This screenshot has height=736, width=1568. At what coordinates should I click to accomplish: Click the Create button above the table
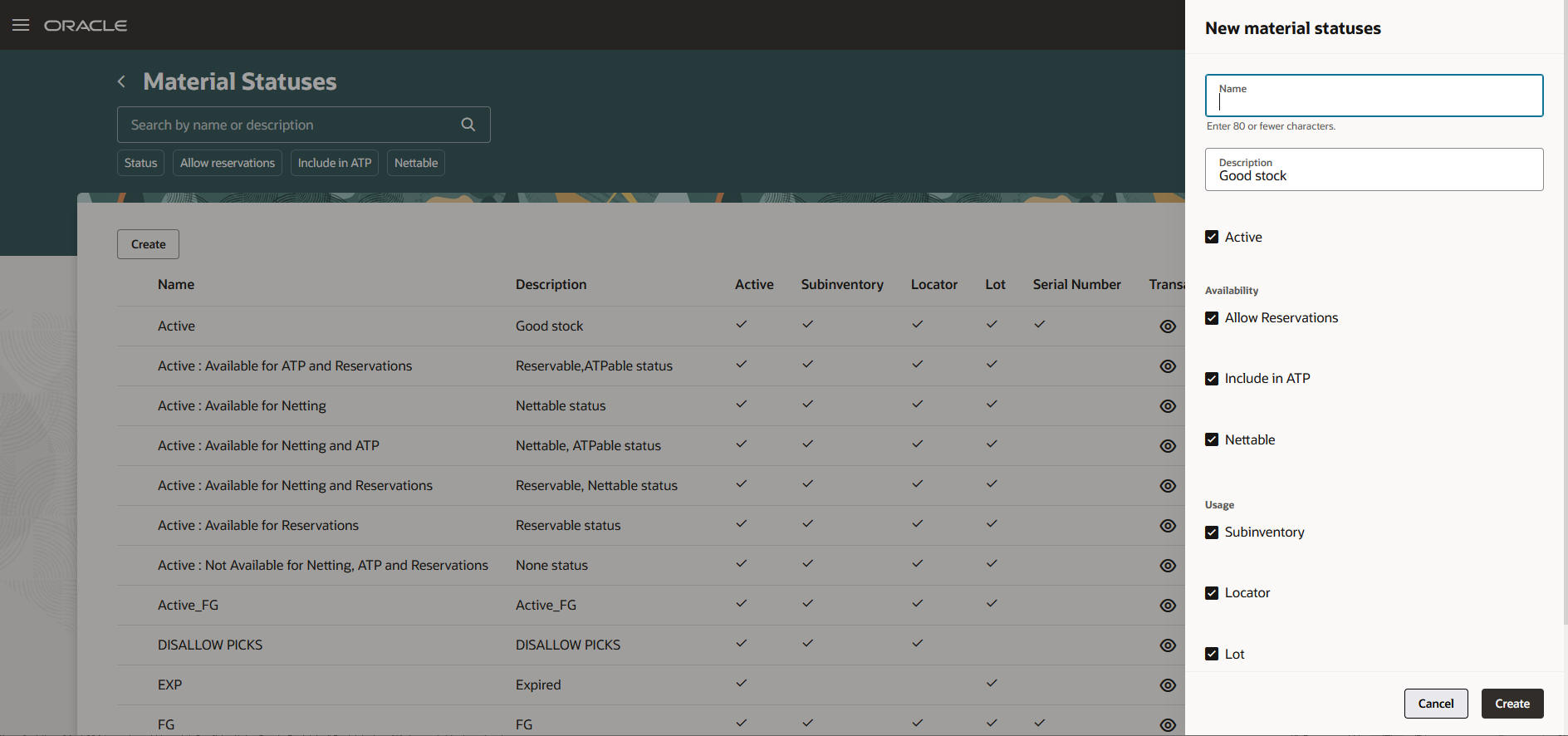coord(148,244)
